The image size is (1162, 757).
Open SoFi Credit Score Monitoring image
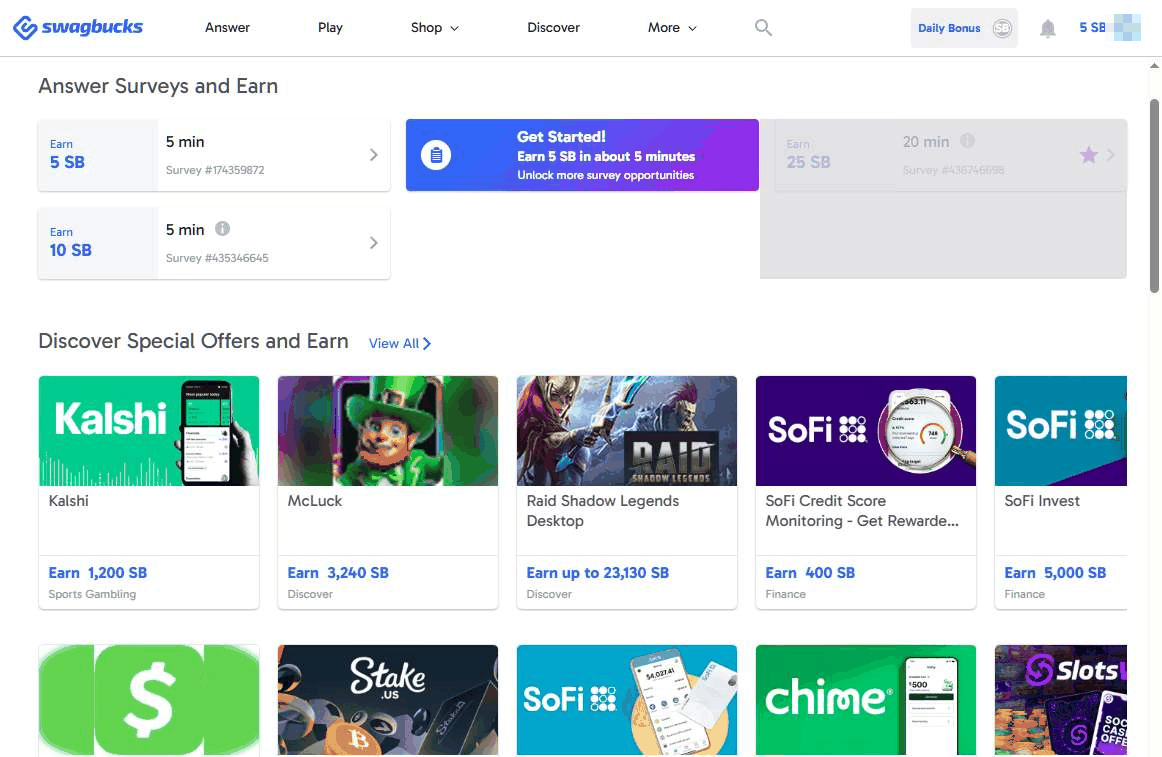(866, 431)
